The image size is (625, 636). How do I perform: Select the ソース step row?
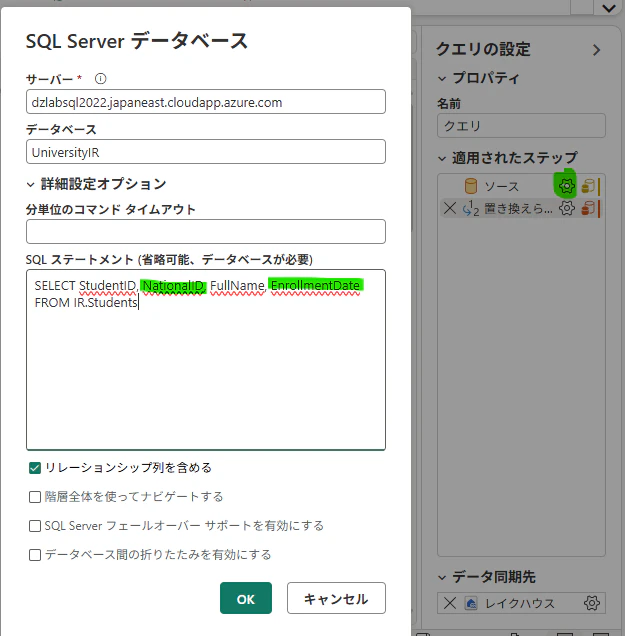point(521,186)
